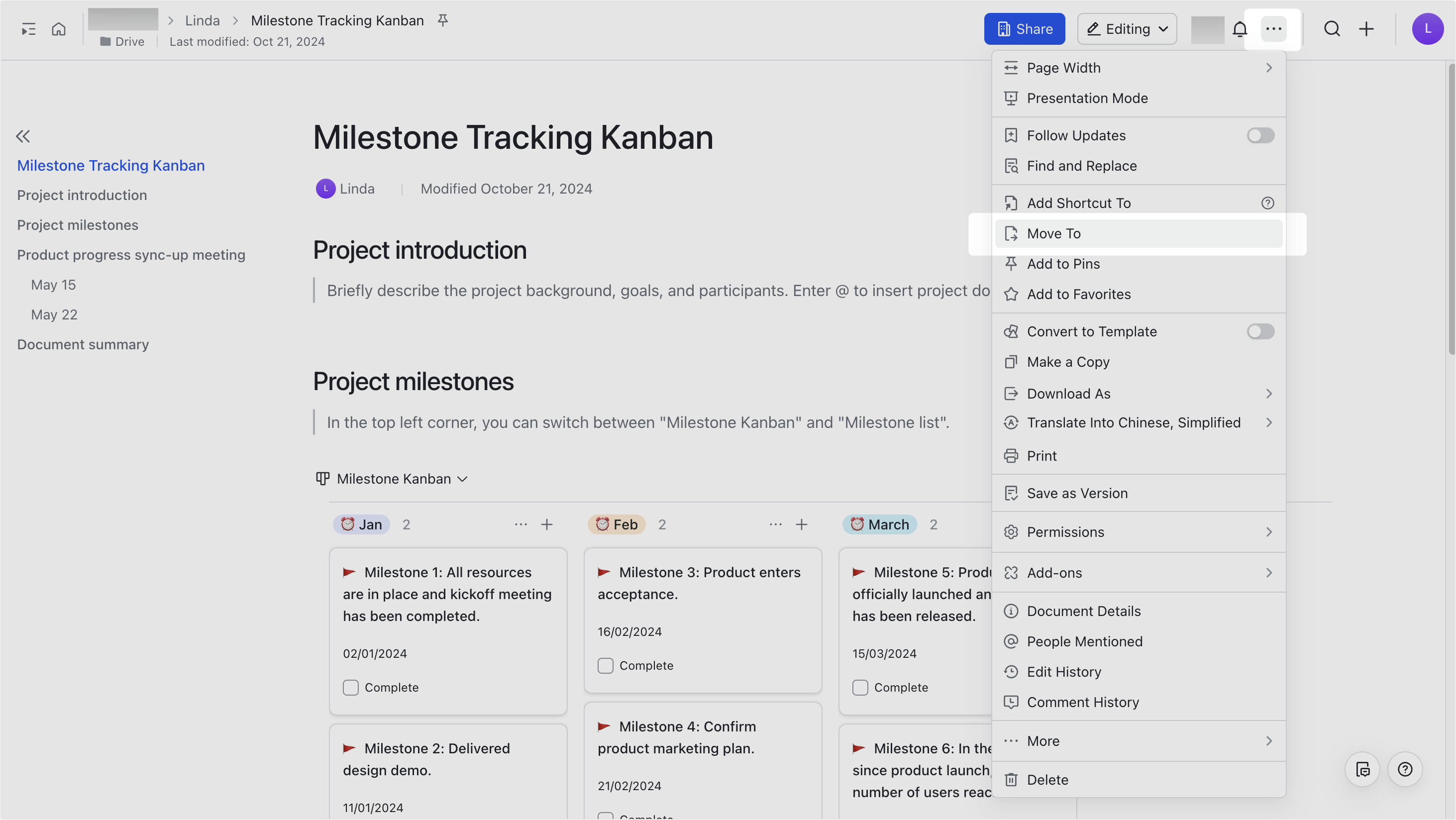Click the help question mark beside Add Shortcut To
1456x820 pixels.
pyautogui.click(x=1268, y=203)
